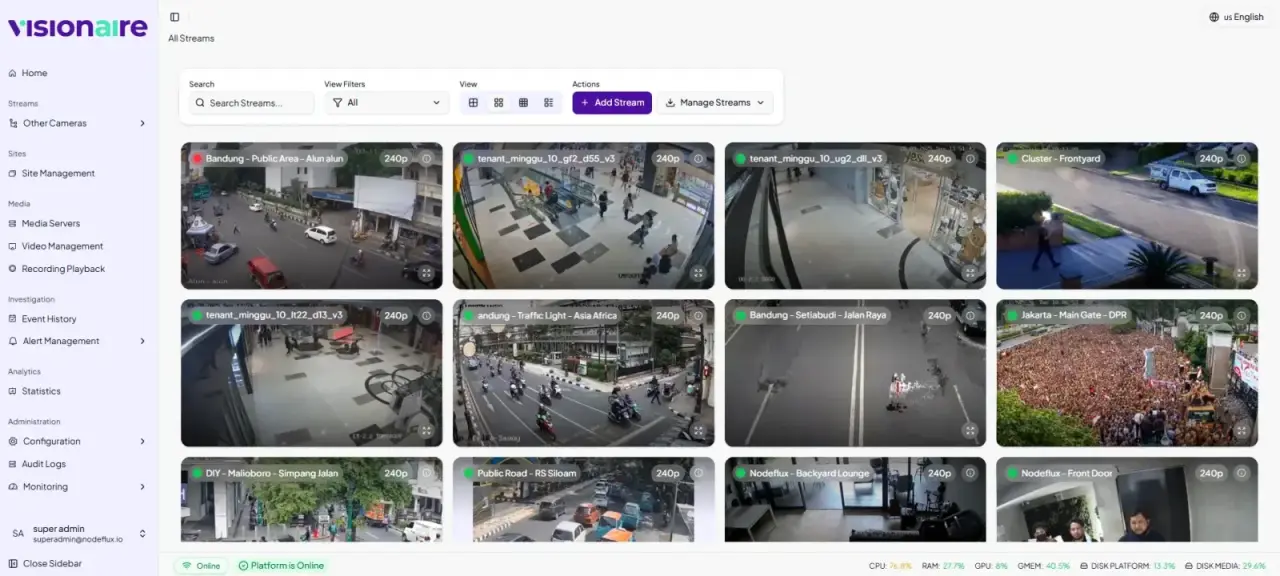Click the Platform is Online status
1280x576 pixels.
pos(281,566)
